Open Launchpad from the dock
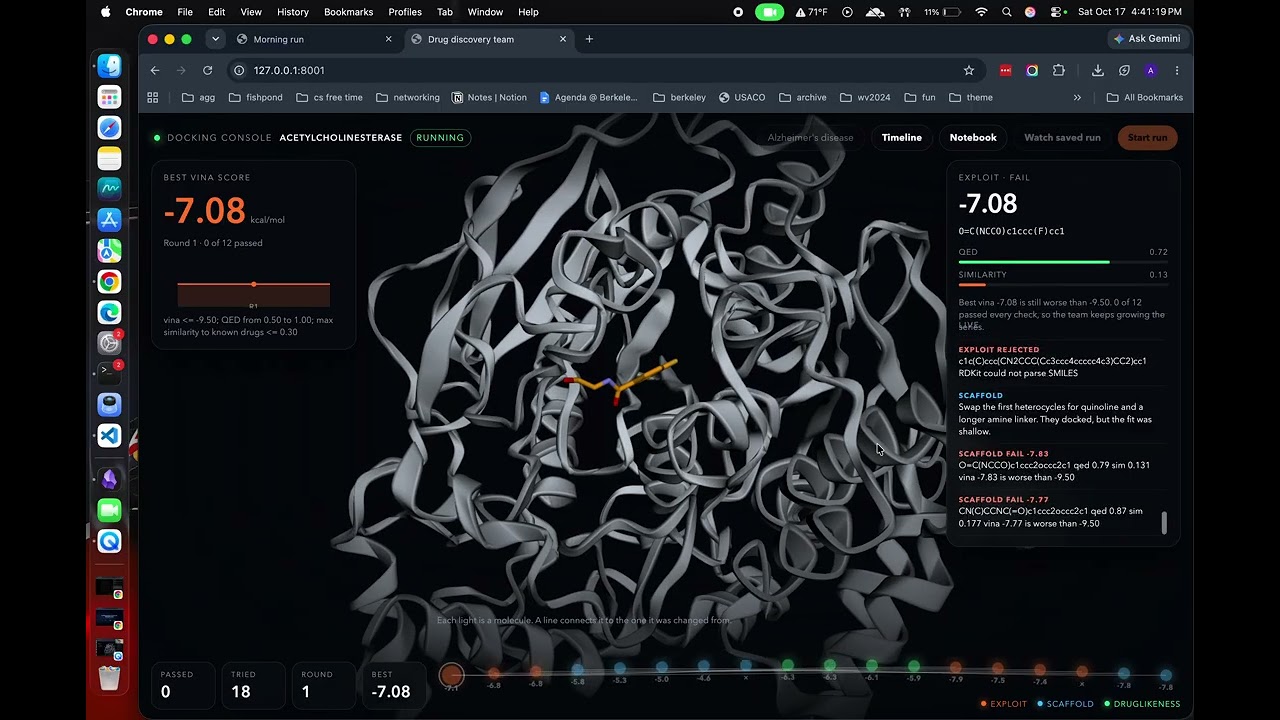The height and width of the screenshot is (720, 1280). click(x=109, y=97)
